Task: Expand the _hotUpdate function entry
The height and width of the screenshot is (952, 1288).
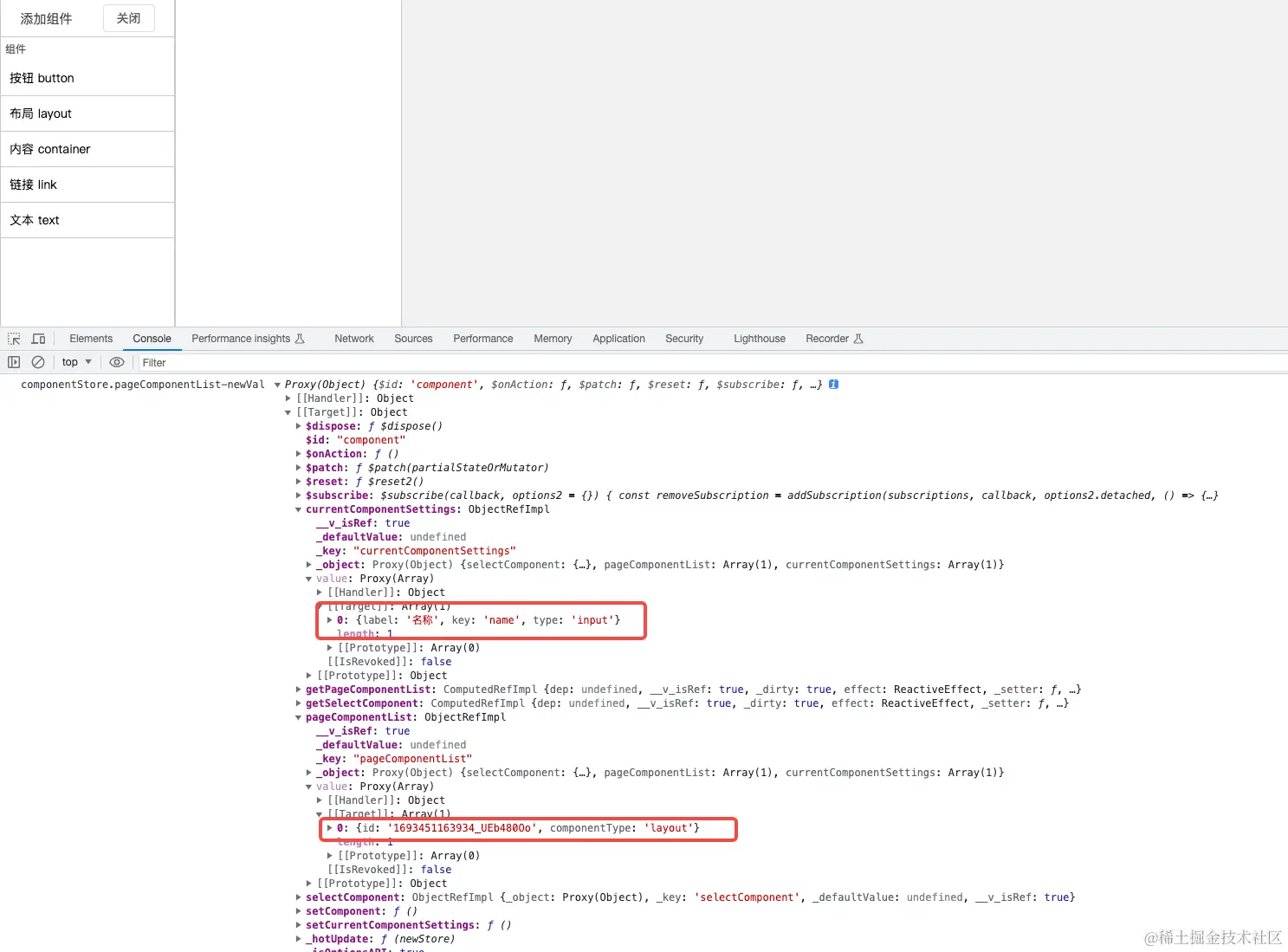Action: (x=299, y=939)
